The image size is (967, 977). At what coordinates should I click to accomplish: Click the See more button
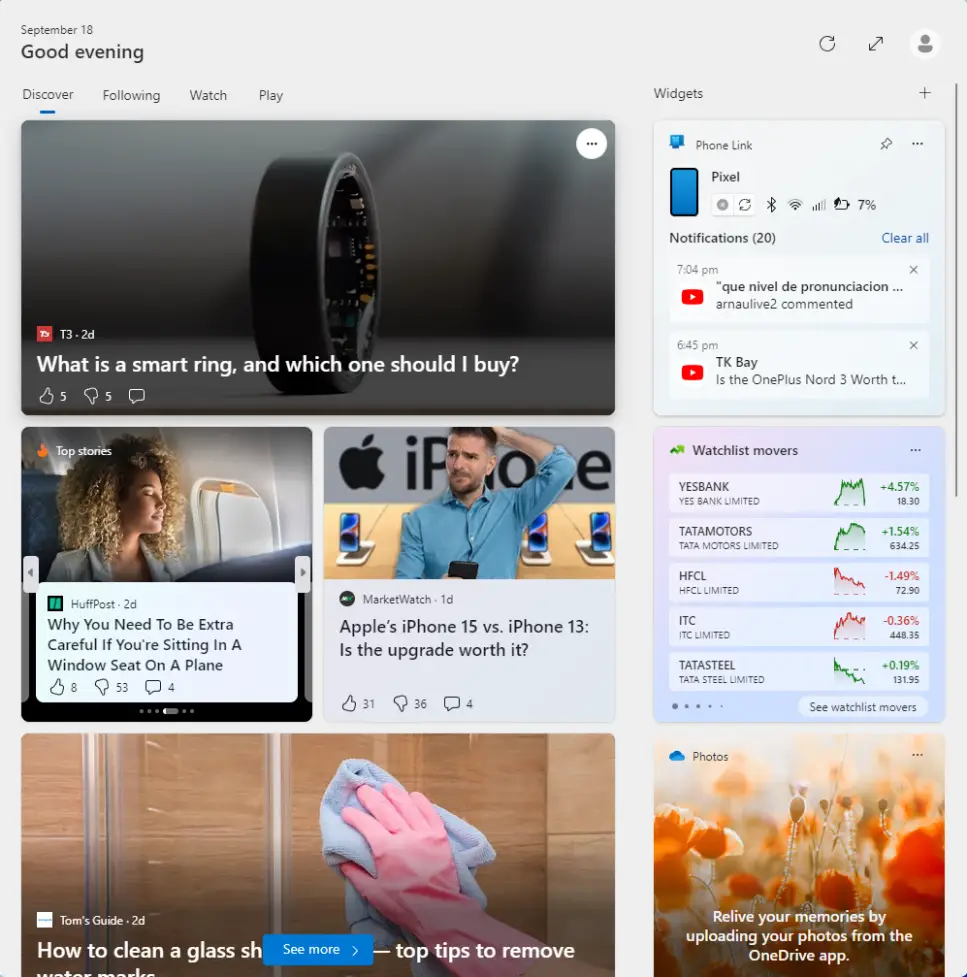click(x=318, y=950)
